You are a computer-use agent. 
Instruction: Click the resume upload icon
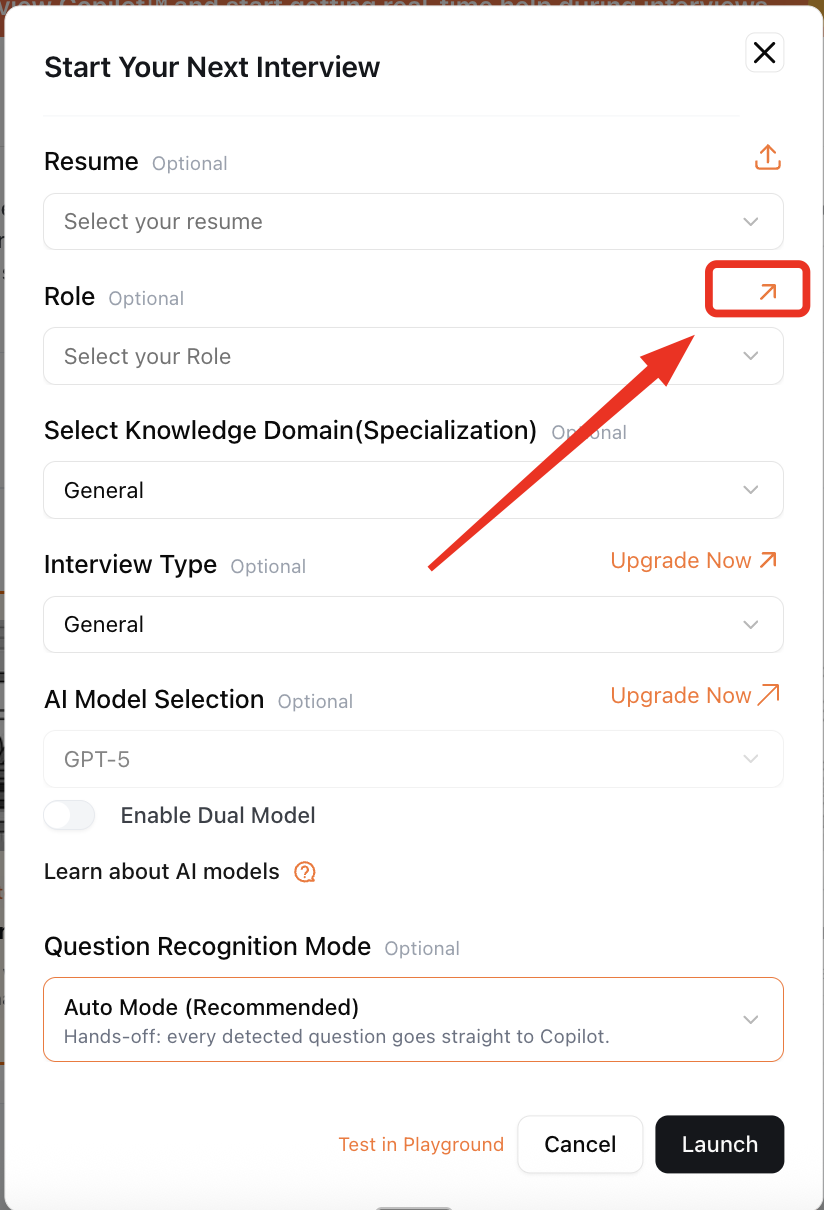click(767, 158)
